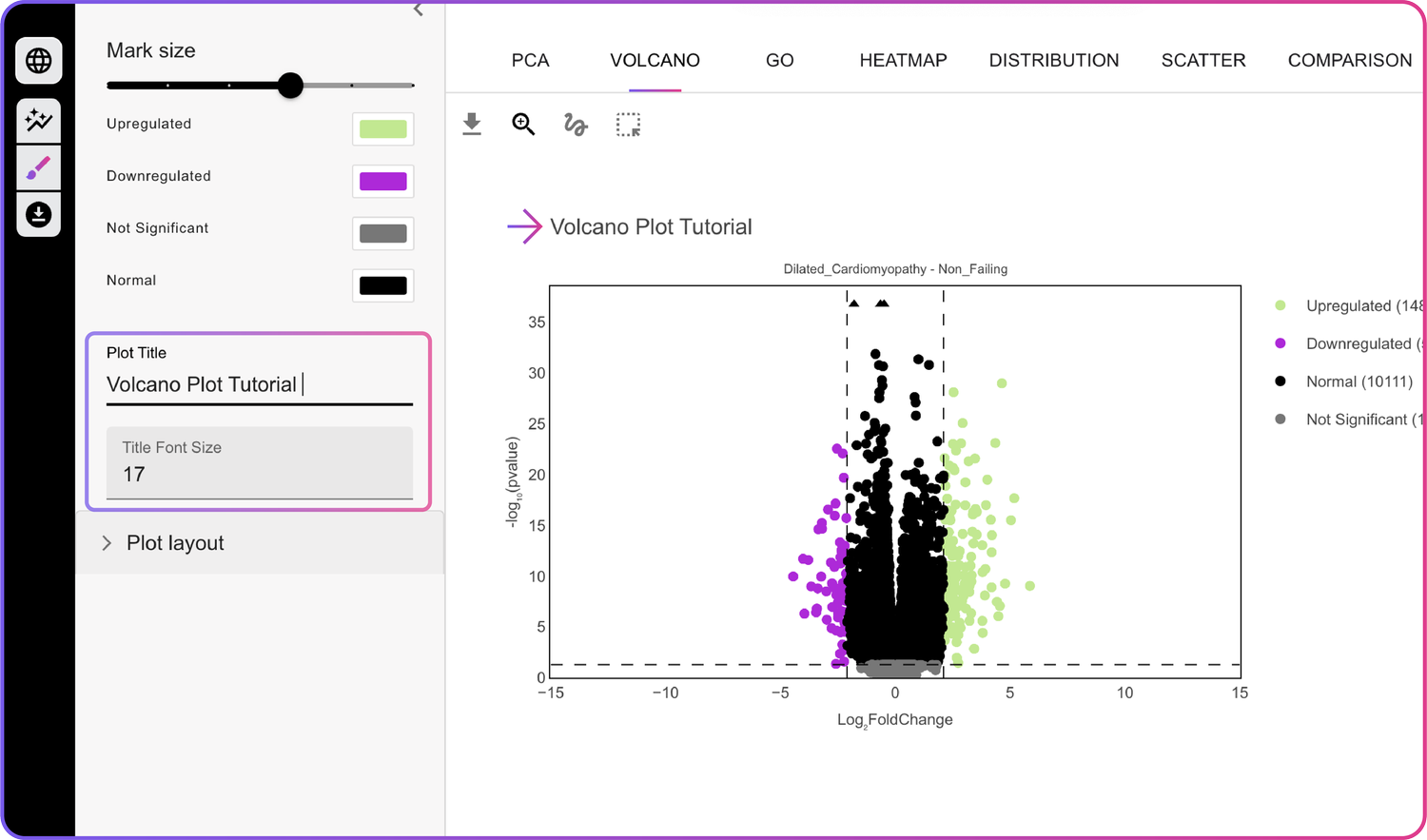Open the GO analysis tab
This screenshot has height=840, width=1427.
(x=779, y=60)
